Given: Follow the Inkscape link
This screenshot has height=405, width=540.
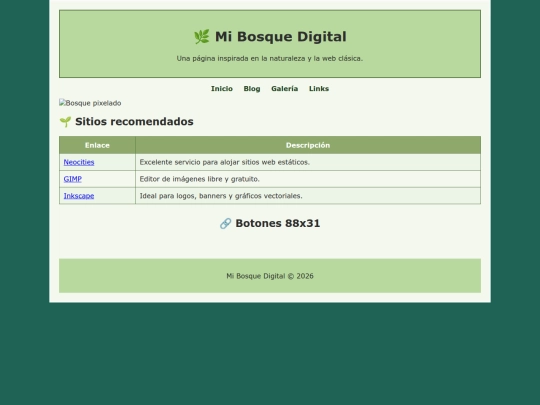Looking at the screenshot, I should [x=79, y=196].
